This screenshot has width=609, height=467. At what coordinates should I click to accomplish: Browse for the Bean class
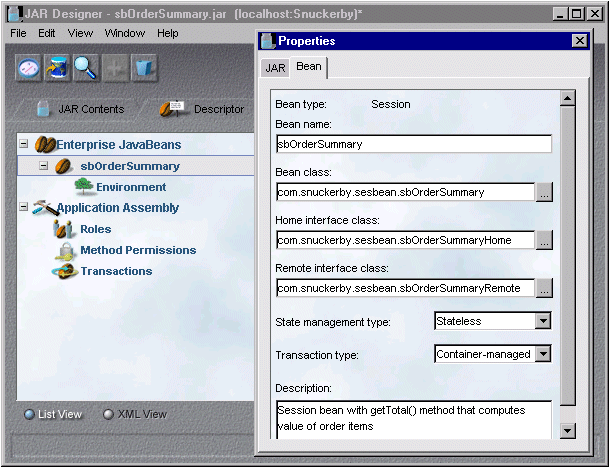(544, 192)
